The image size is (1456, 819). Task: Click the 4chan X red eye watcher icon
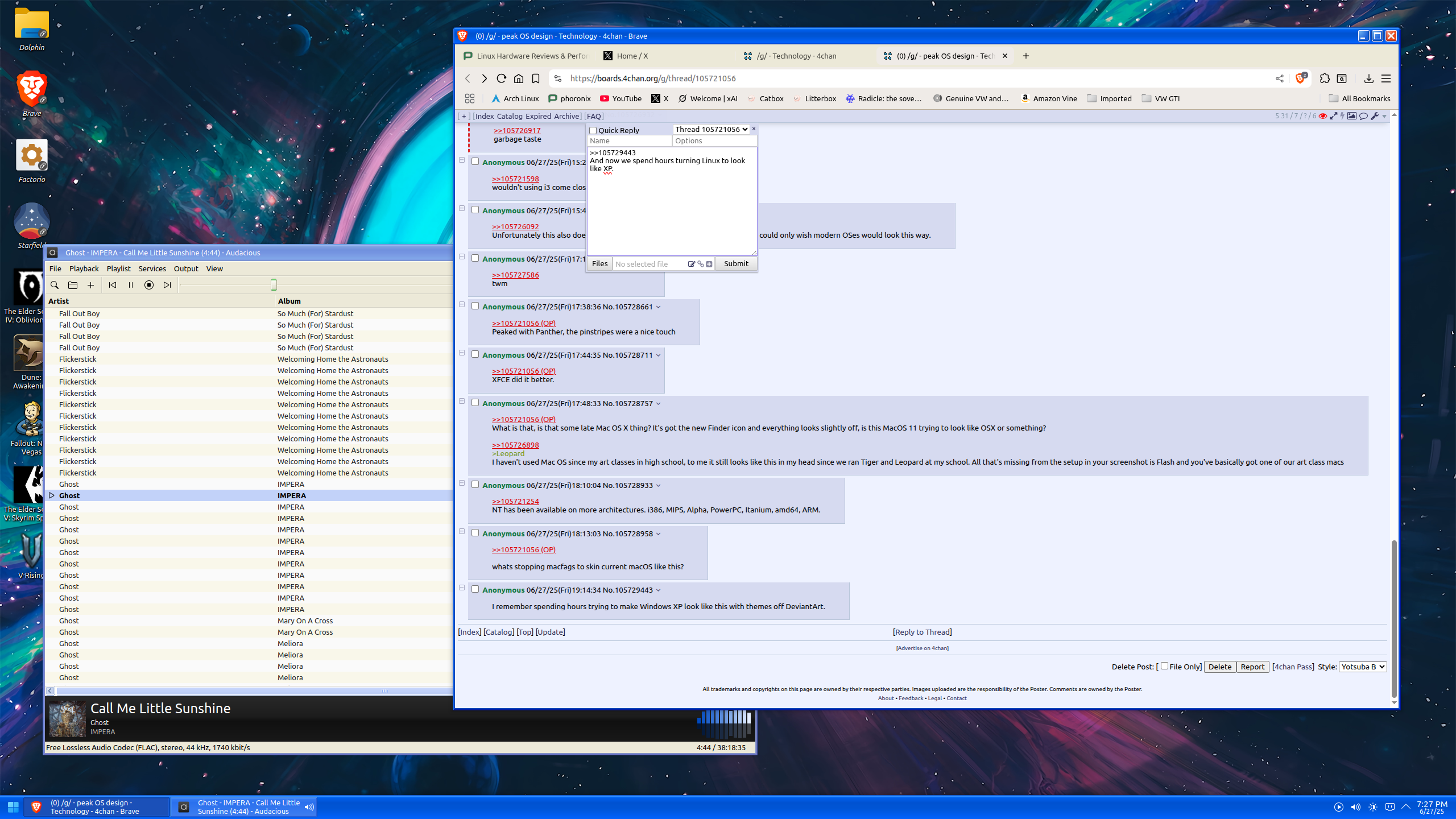pos(1323,116)
